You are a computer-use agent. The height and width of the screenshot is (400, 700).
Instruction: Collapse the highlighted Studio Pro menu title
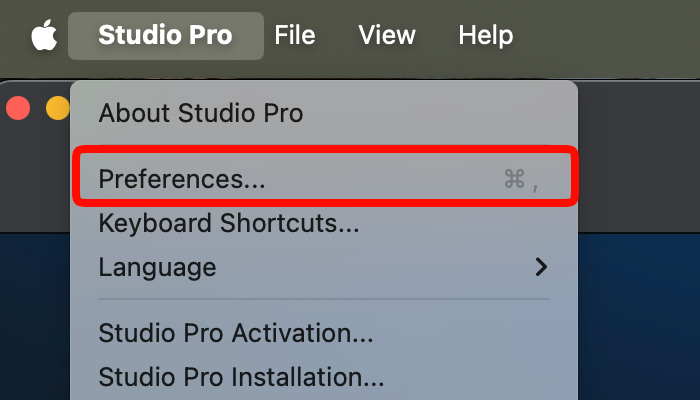(x=166, y=36)
